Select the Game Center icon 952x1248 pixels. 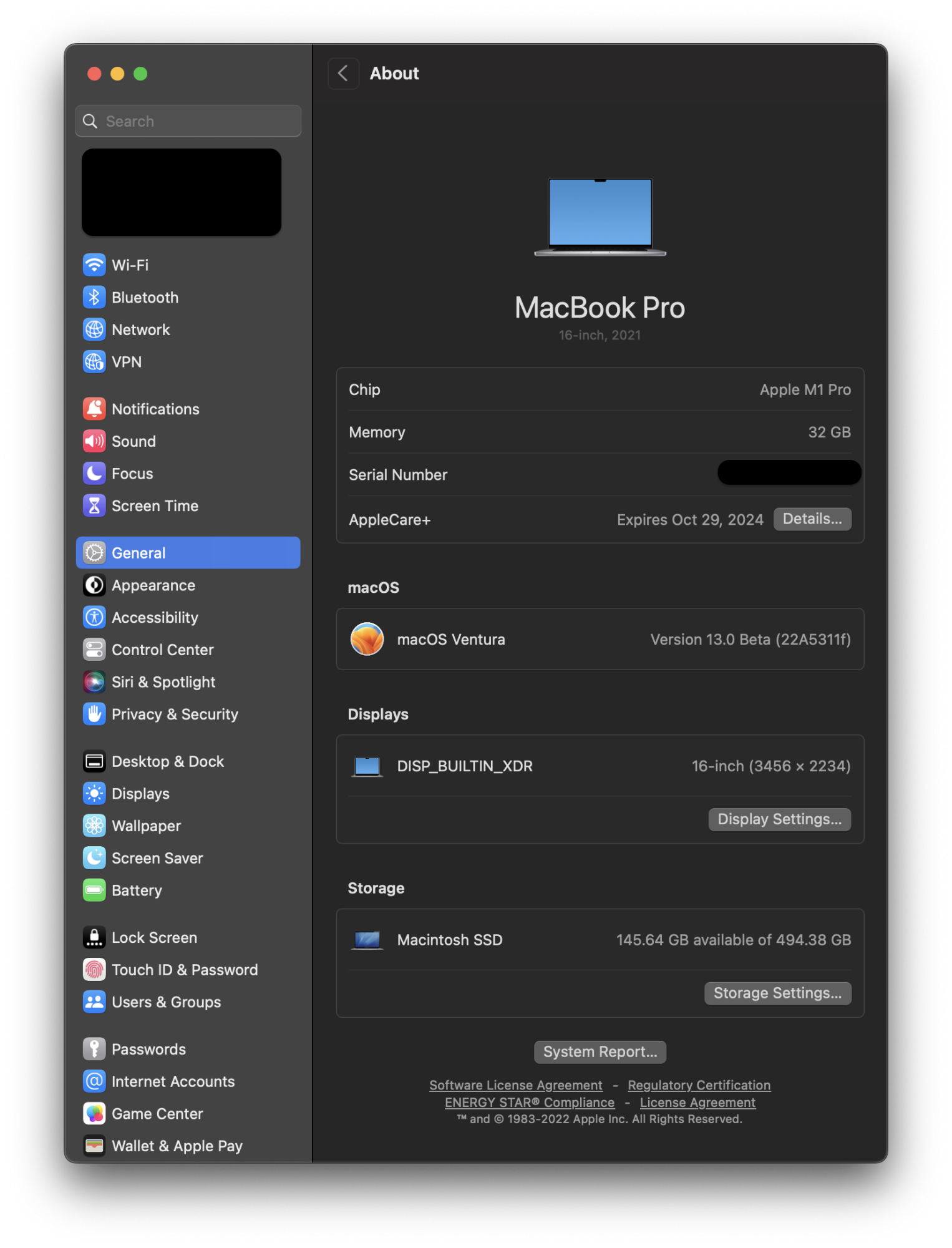(x=94, y=1114)
